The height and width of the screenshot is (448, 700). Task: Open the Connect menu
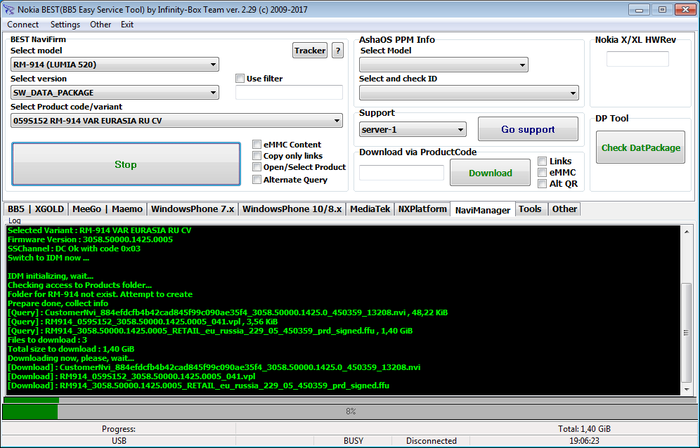coord(23,25)
